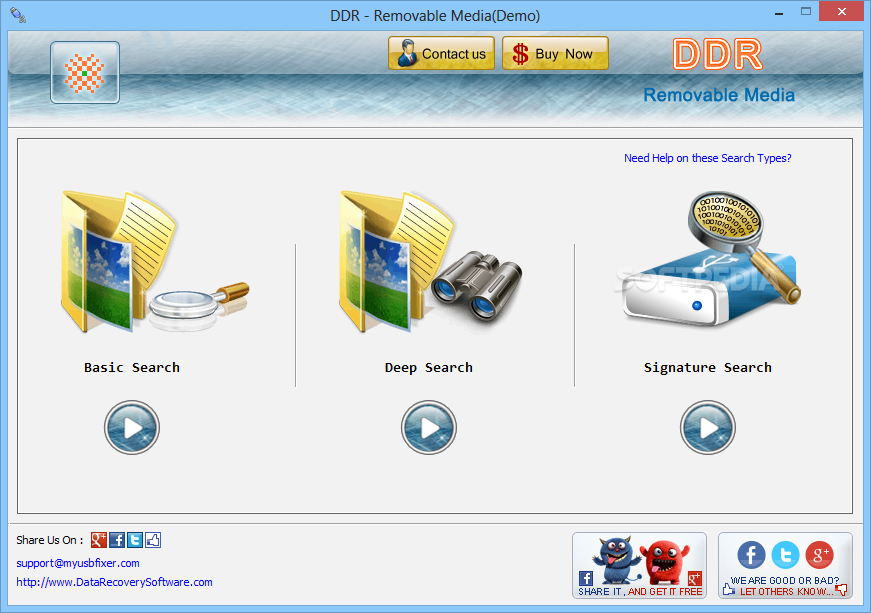Image resolution: width=871 pixels, height=613 pixels.
Task: Click the thumbs-up icon in feedback banner
Action: click(729, 589)
